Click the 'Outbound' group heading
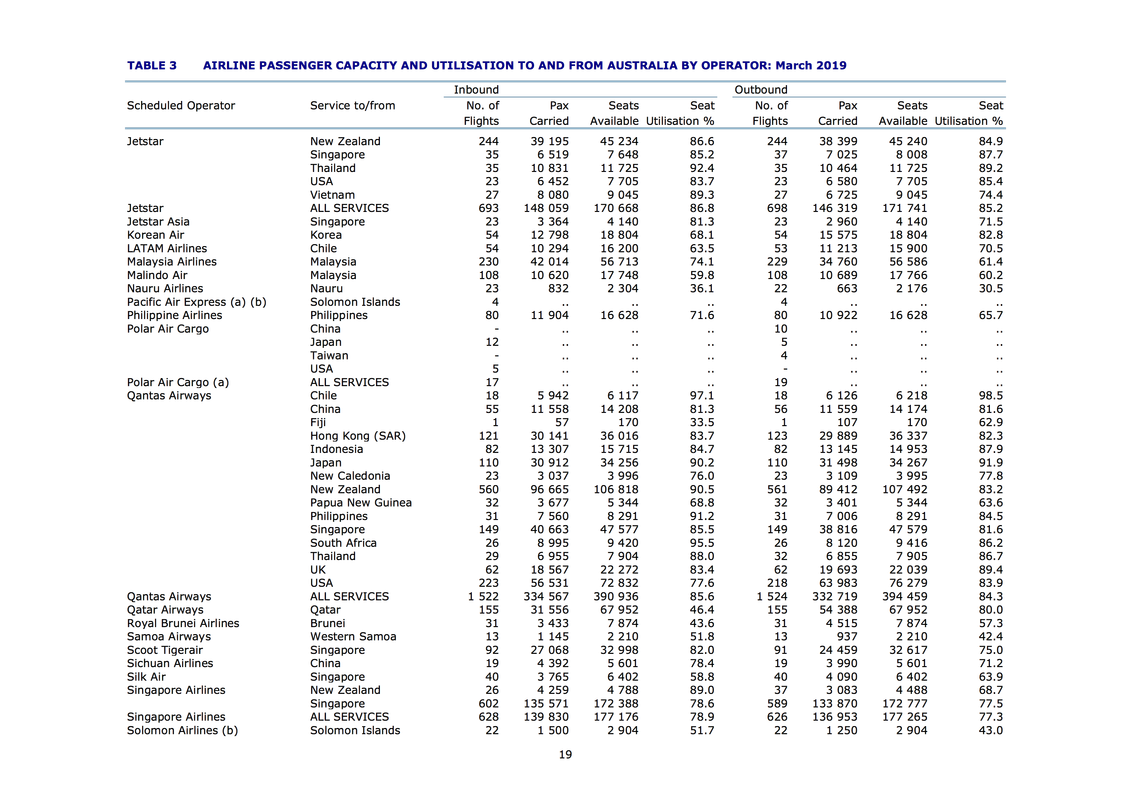This screenshot has height=800, width=1132. 761,90
